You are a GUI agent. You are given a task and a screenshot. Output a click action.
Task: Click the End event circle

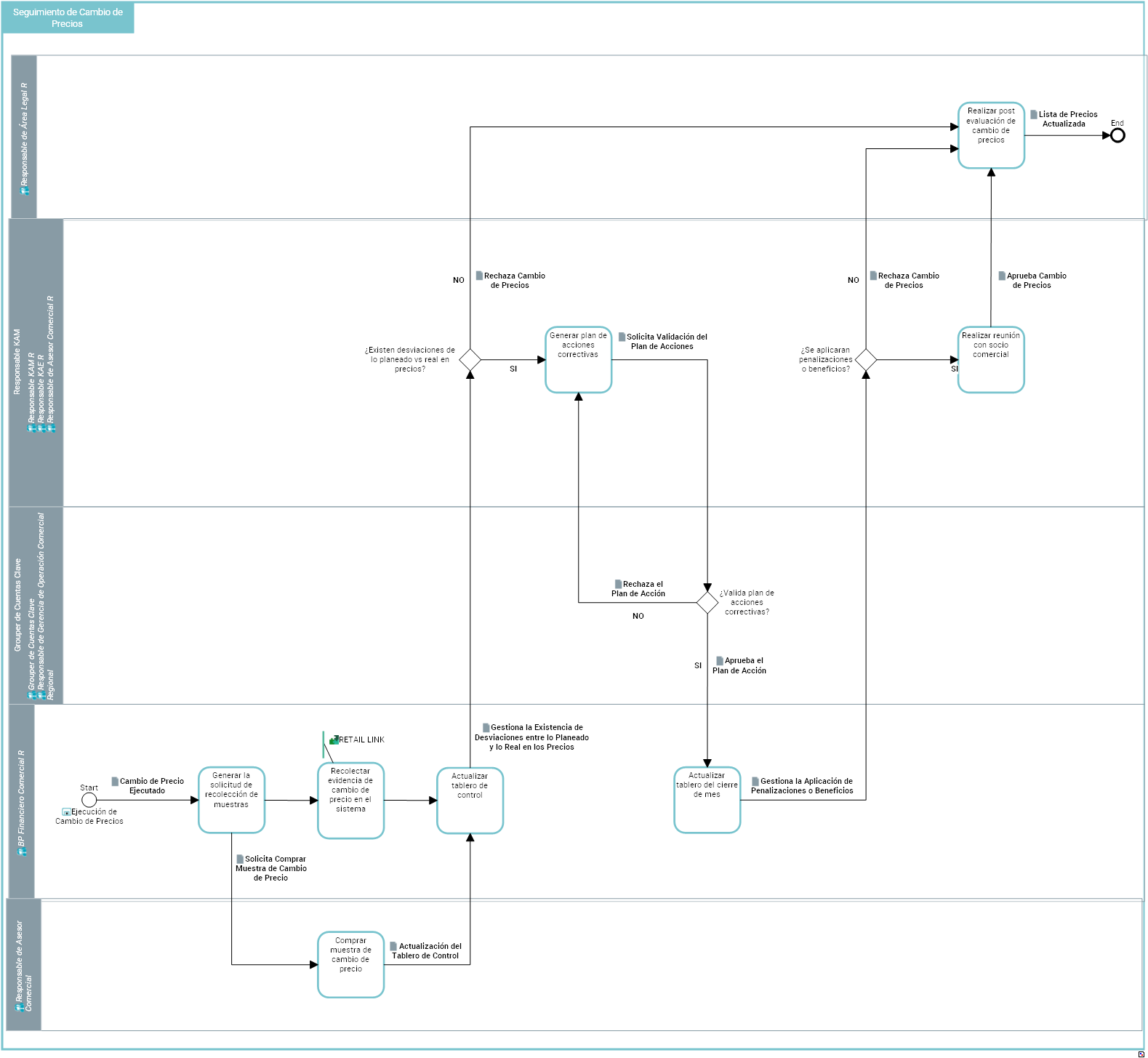pos(1117,135)
